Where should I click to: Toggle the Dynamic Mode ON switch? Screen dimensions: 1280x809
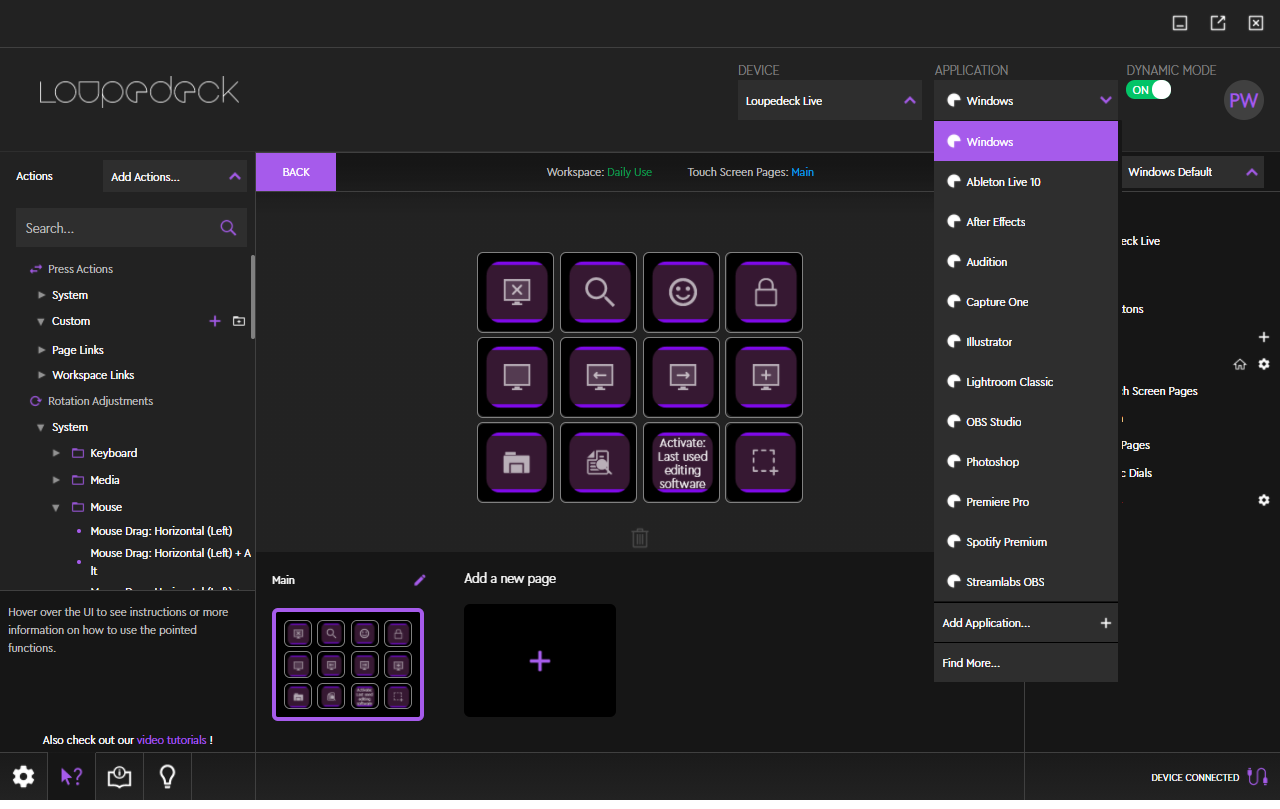tap(1148, 90)
